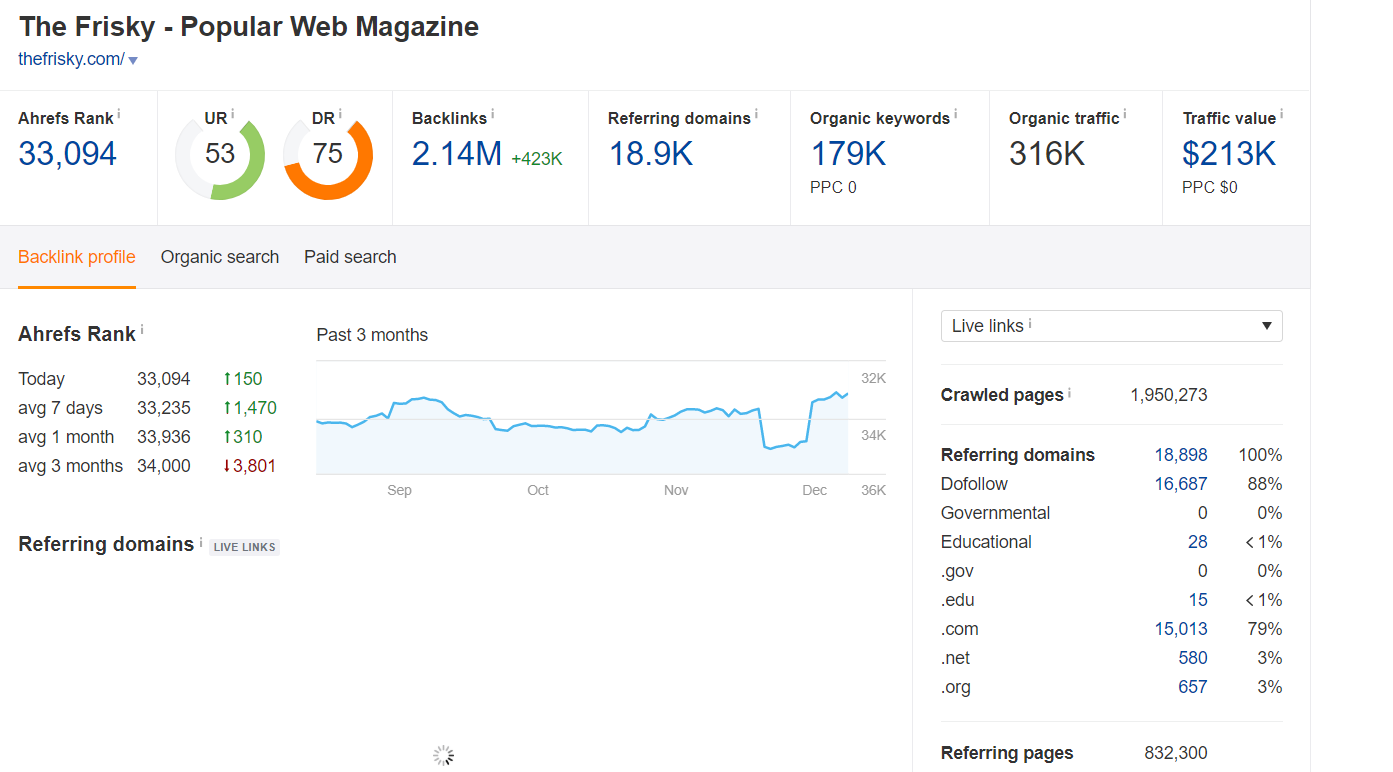Click info icon next to Backlinks
The height and width of the screenshot is (772, 1393).
pyautogui.click(x=493, y=115)
